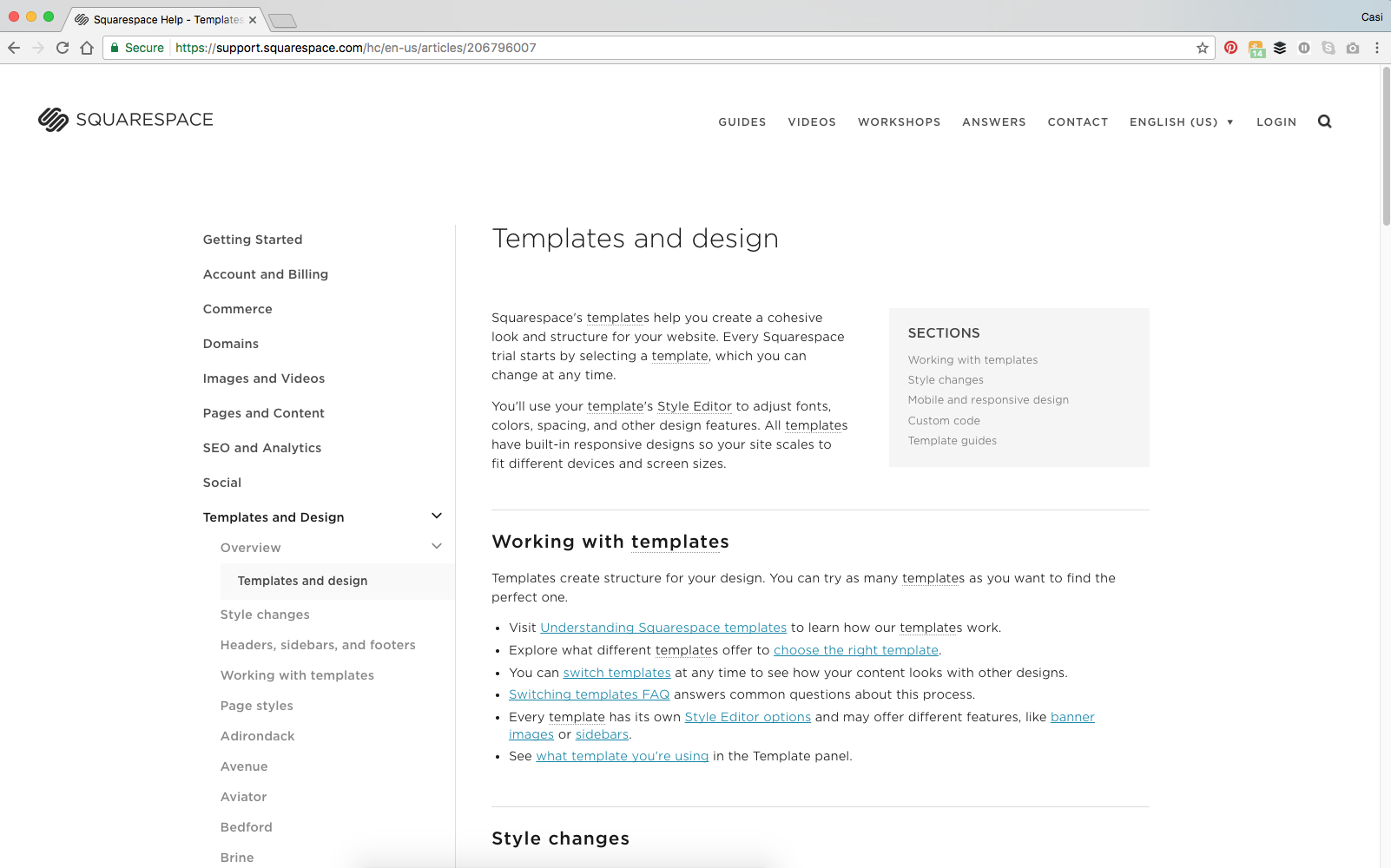Click the Skype extension icon

click(x=1328, y=48)
